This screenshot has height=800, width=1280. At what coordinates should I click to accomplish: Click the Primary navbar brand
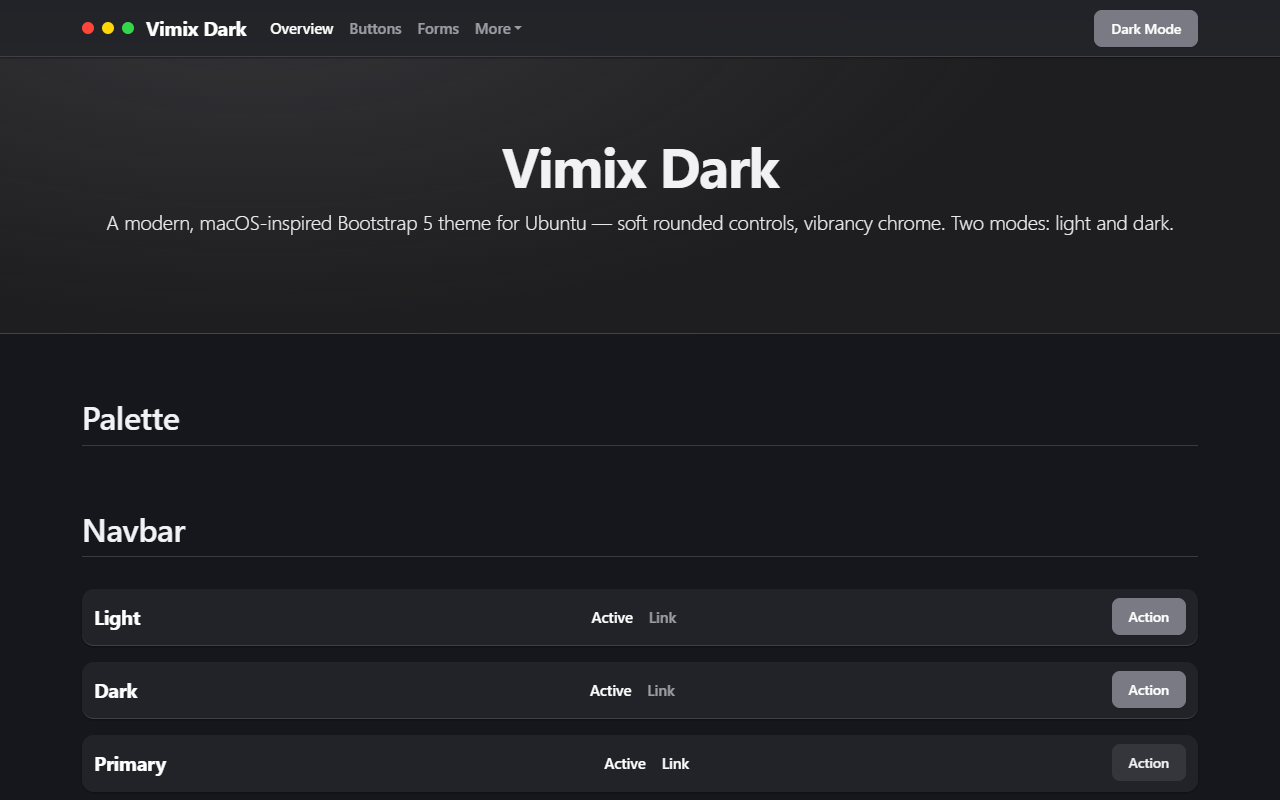click(x=130, y=764)
